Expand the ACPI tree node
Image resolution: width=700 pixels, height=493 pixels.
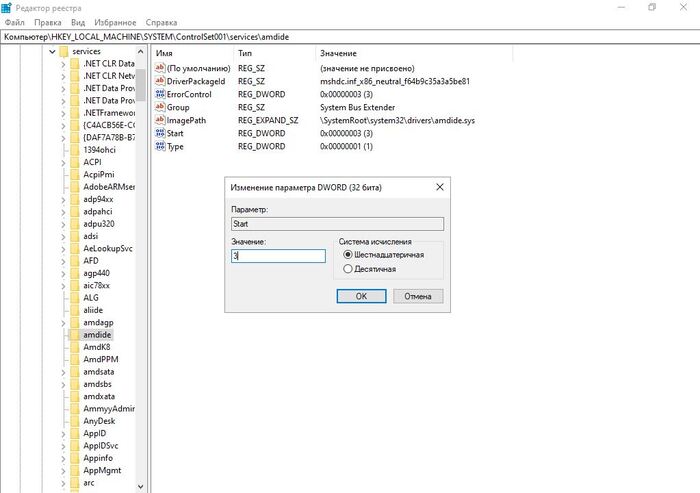(63, 162)
